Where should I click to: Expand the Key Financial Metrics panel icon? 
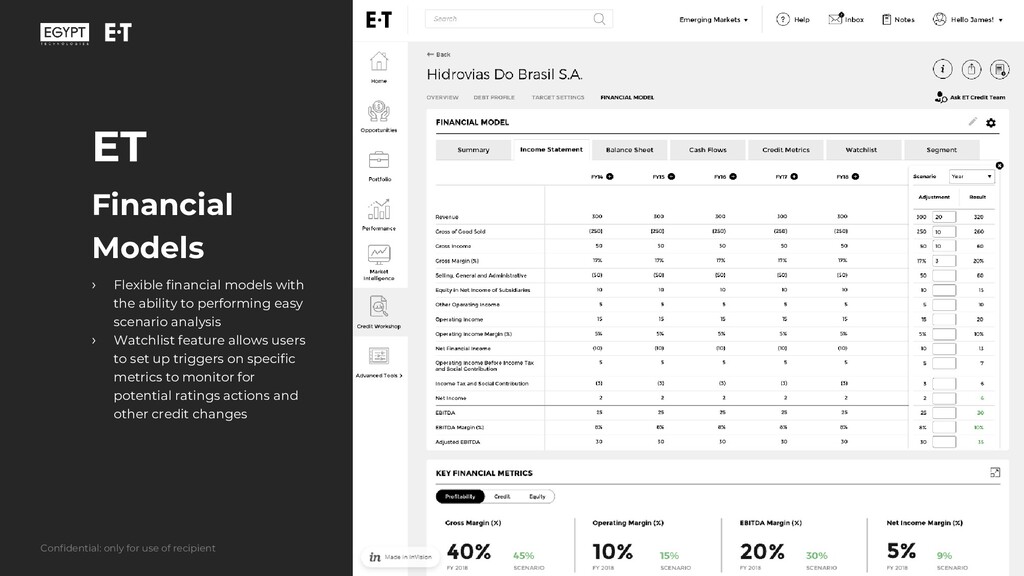point(995,472)
